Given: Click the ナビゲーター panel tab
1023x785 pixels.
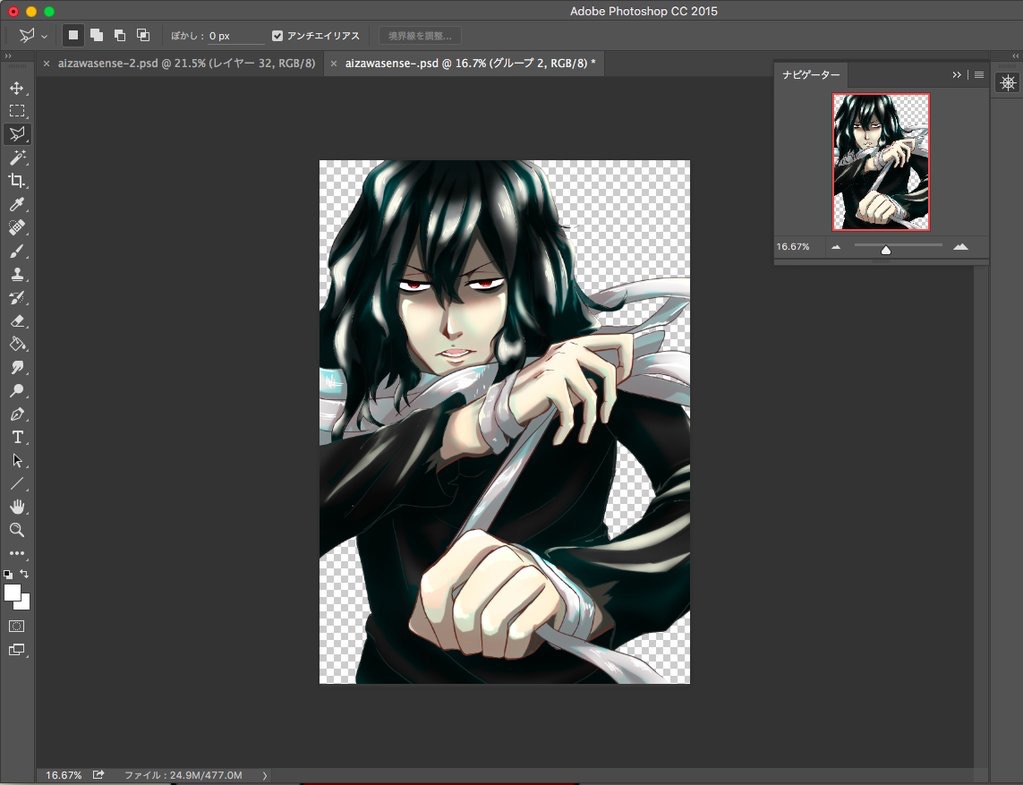Looking at the screenshot, I should point(811,75).
